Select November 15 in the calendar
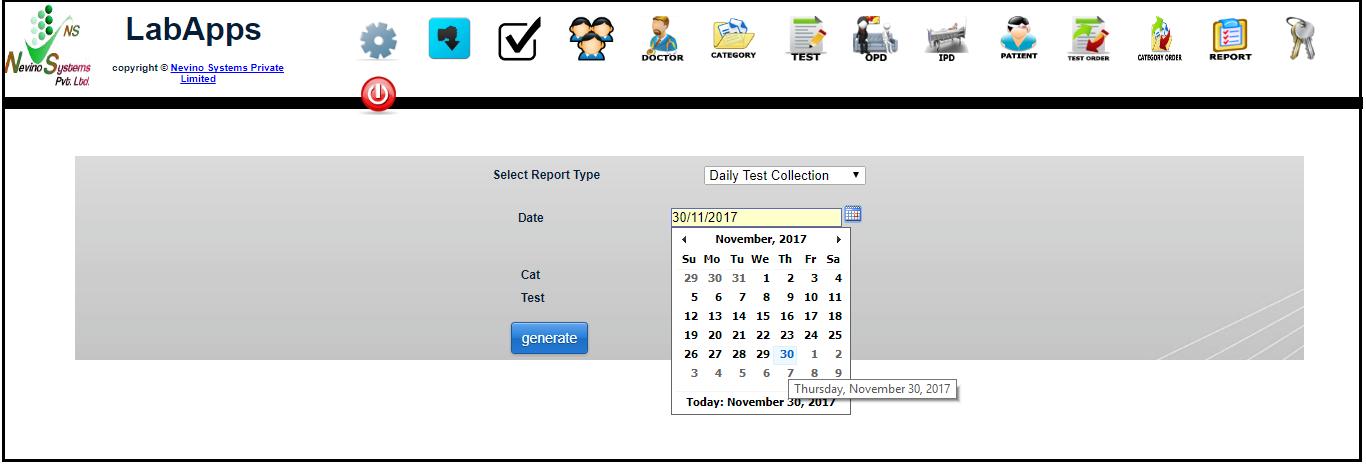This screenshot has width=1366, height=464. click(x=763, y=316)
